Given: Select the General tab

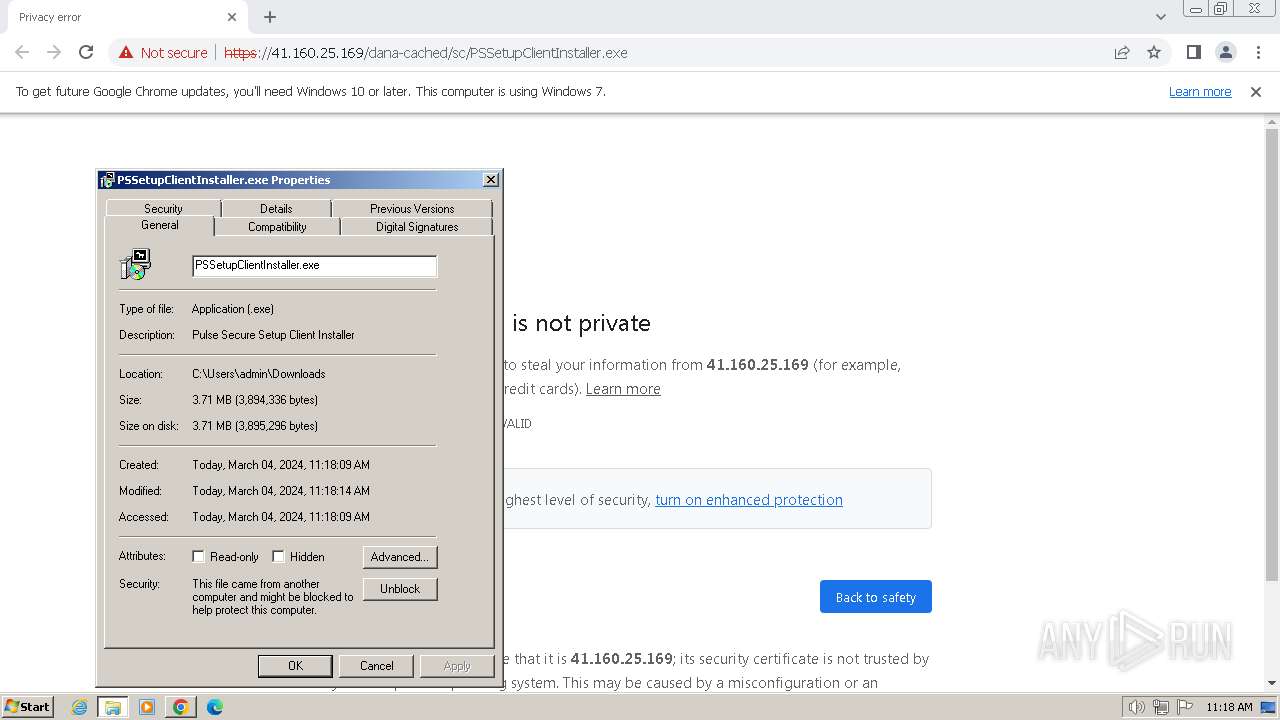Looking at the screenshot, I should click(x=160, y=226).
